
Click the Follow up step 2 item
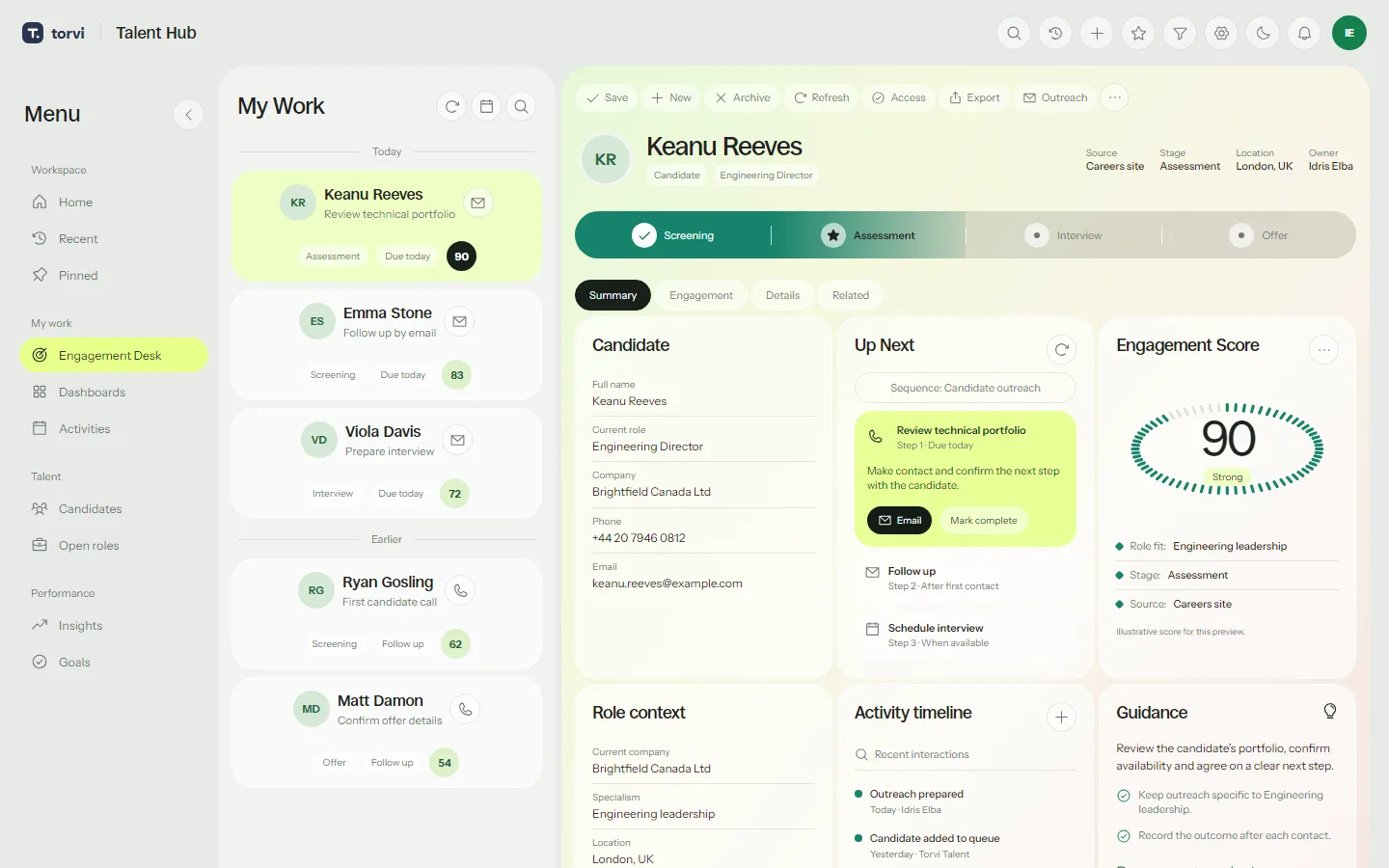965,579
